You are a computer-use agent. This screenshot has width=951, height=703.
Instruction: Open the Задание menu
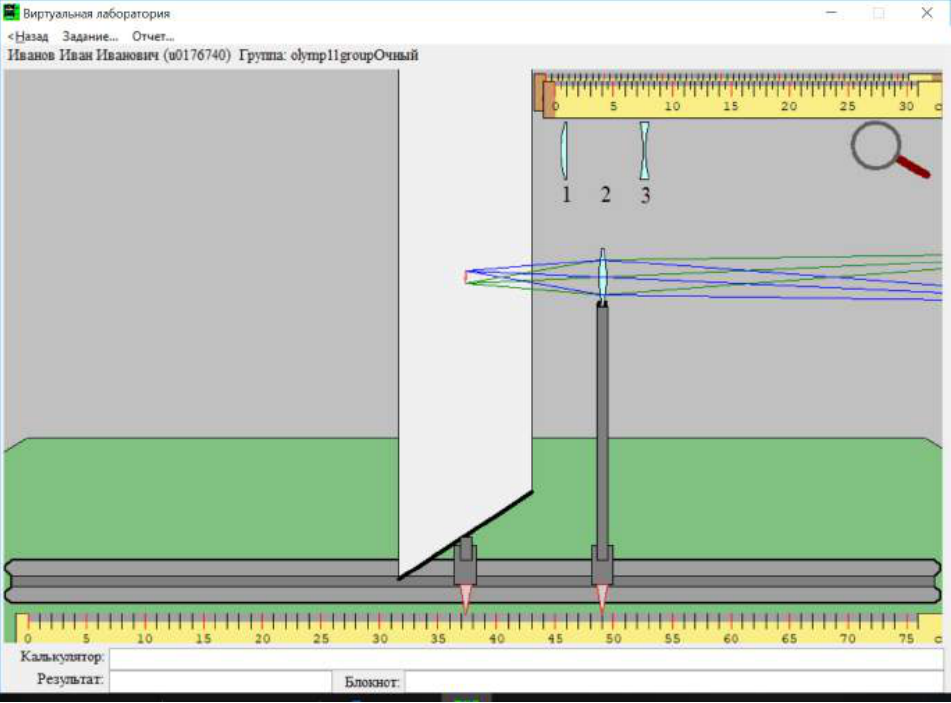[90, 36]
